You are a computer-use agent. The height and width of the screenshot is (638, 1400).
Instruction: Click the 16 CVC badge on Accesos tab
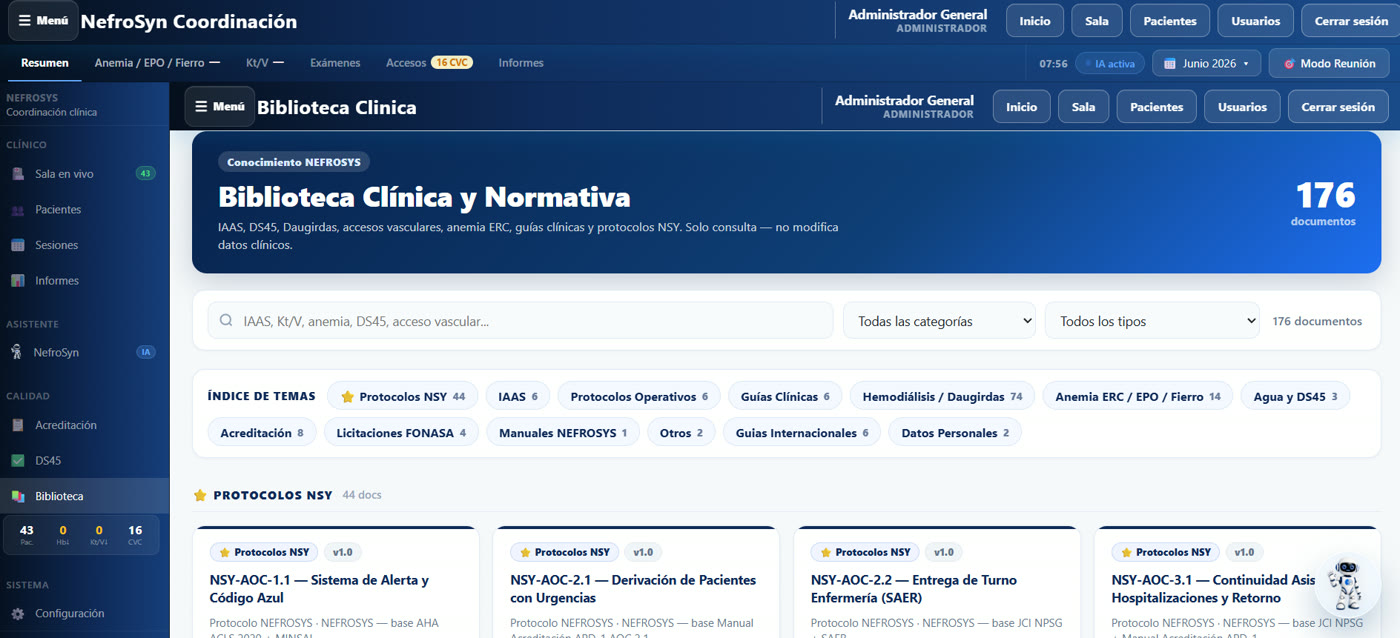(x=452, y=62)
